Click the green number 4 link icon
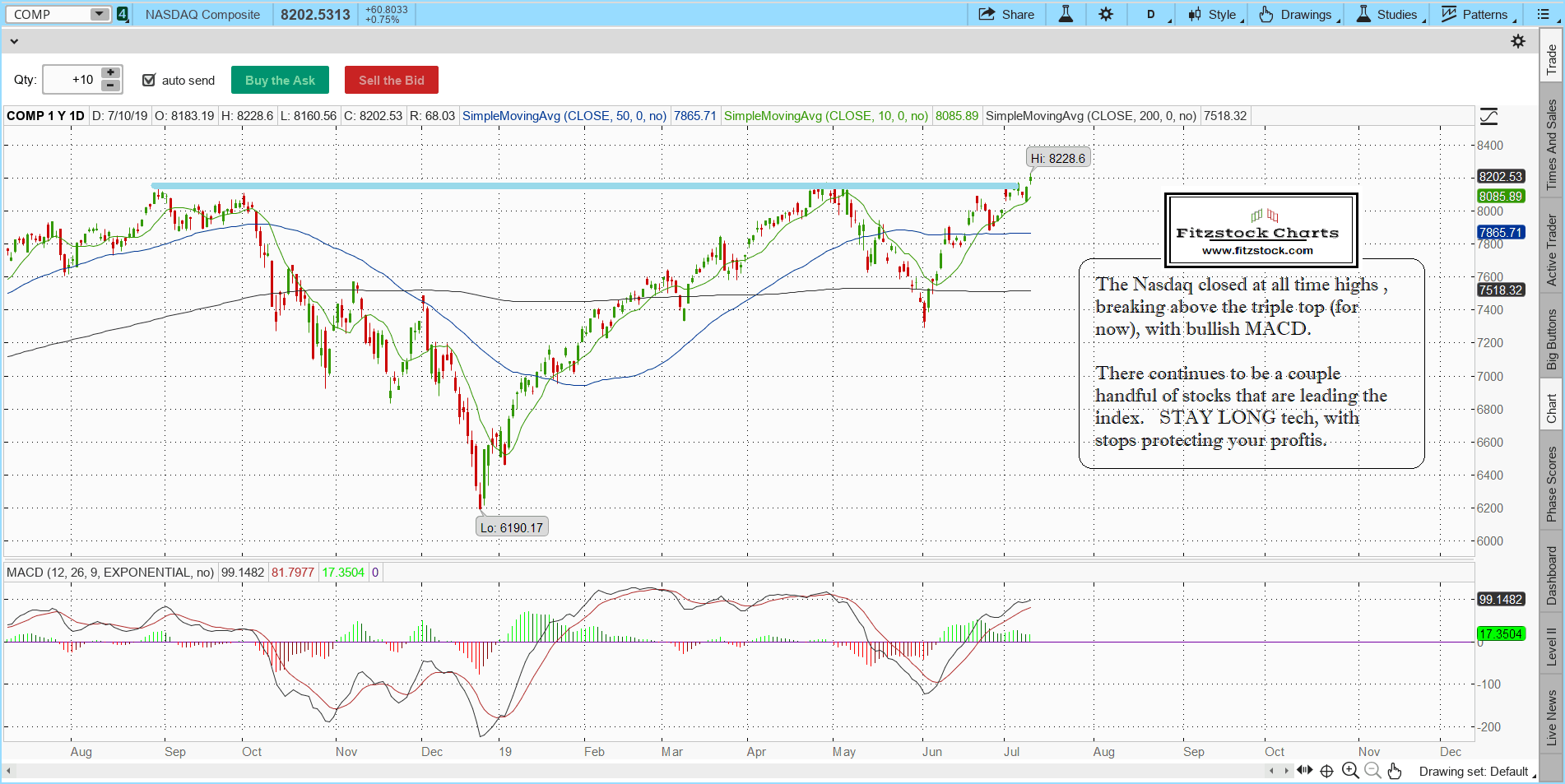1565x784 pixels. pyautogui.click(x=123, y=14)
